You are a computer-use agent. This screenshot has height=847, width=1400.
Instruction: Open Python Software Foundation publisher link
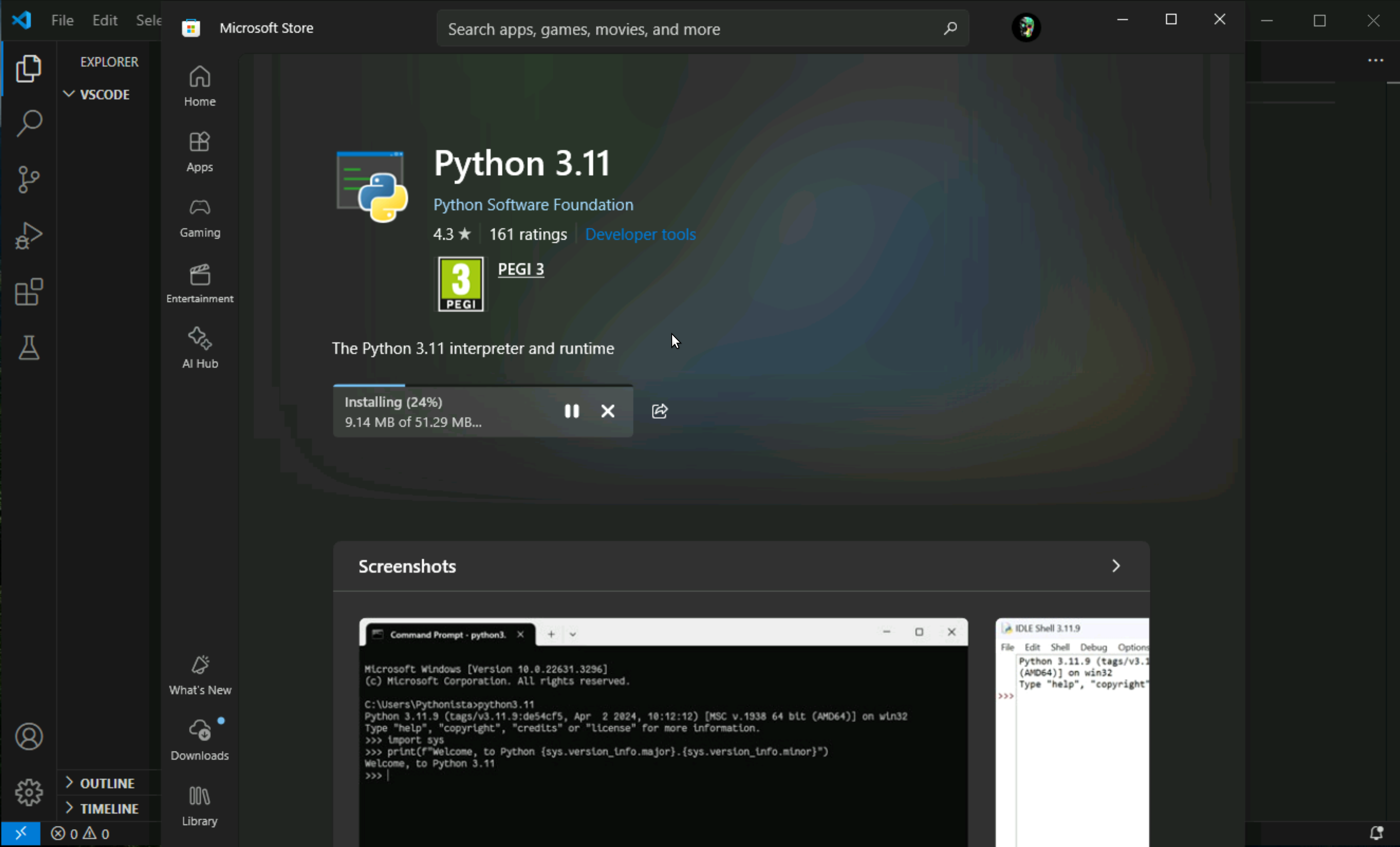coord(533,205)
